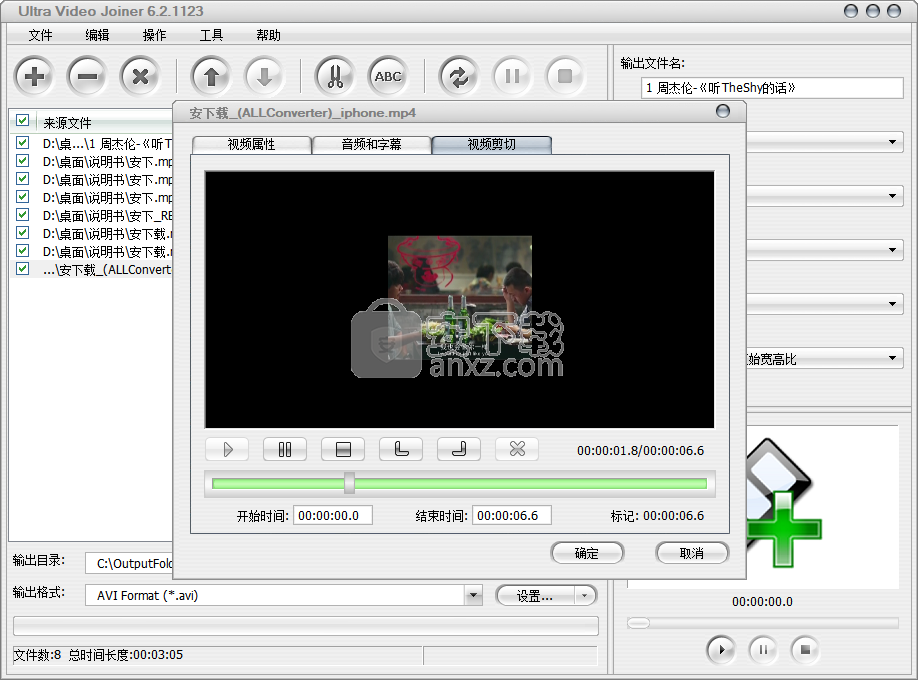
Task: Open the scissors cut tool
Action: (335, 76)
